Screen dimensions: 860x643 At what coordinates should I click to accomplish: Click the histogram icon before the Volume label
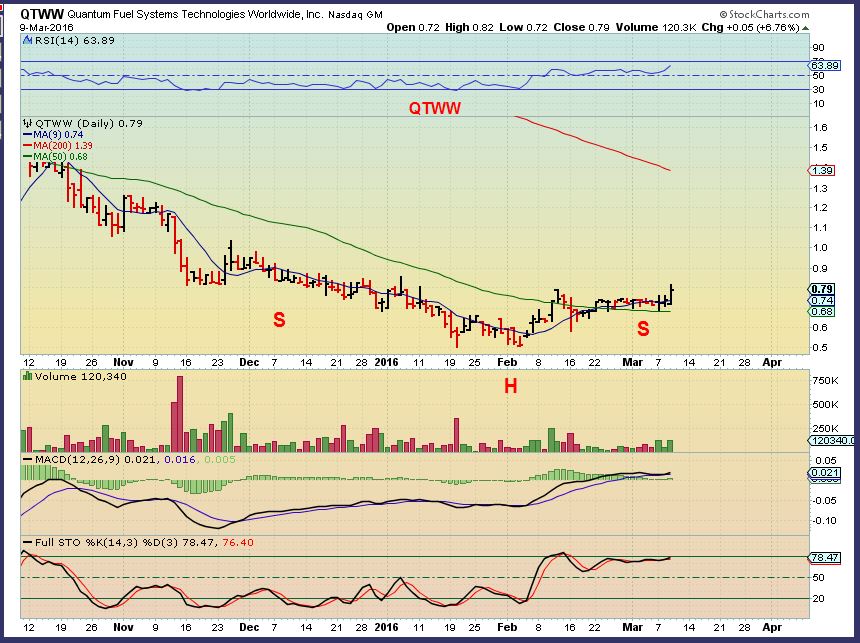tap(27, 376)
